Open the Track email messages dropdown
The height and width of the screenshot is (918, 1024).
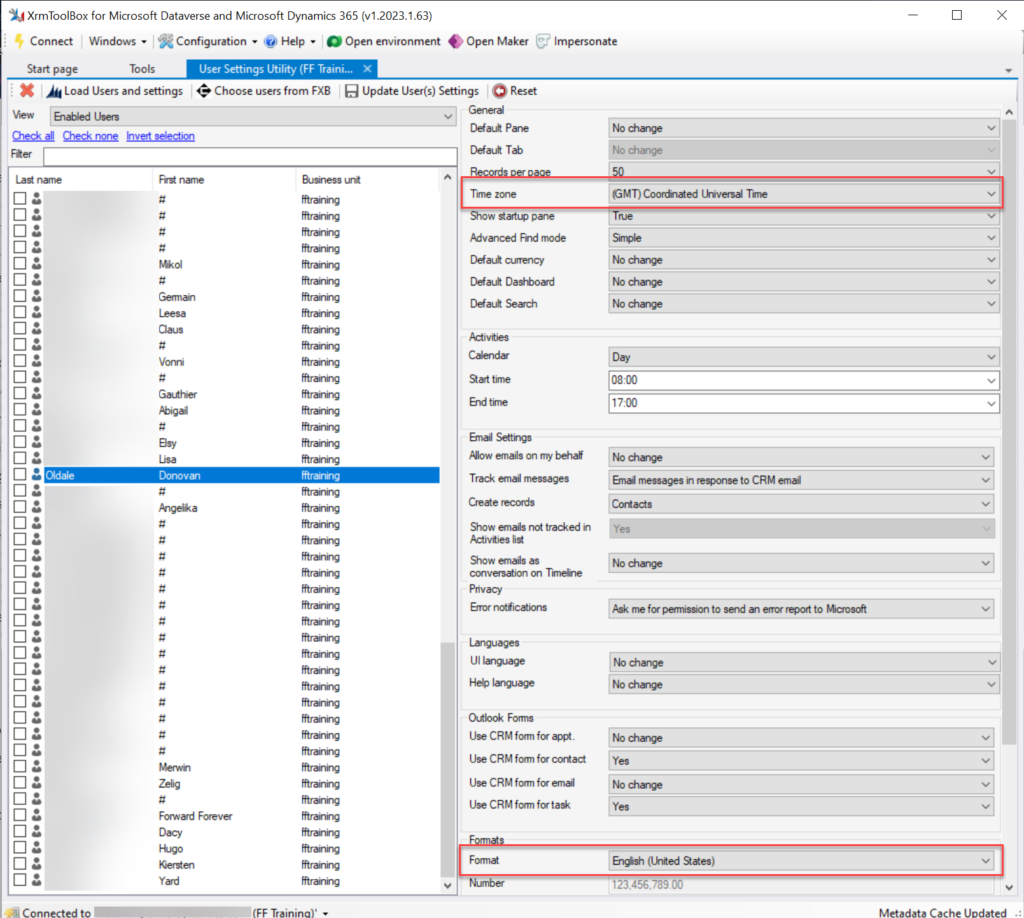click(x=801, y=480)
